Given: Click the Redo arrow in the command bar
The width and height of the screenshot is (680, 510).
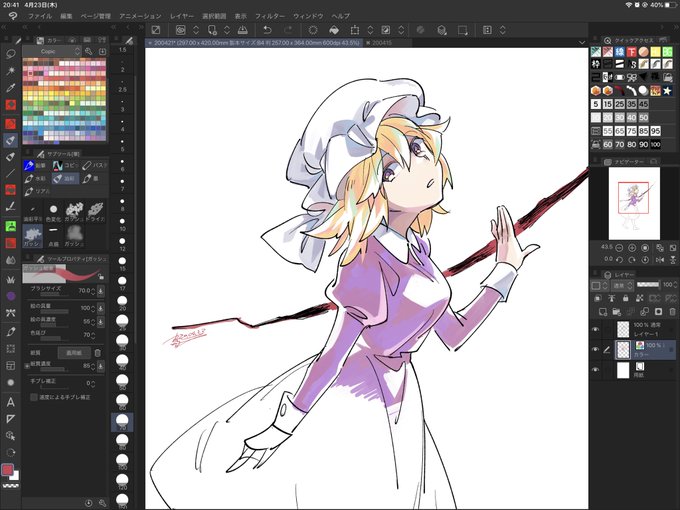Looking at the screenshot, I should [x=288, y=30].
